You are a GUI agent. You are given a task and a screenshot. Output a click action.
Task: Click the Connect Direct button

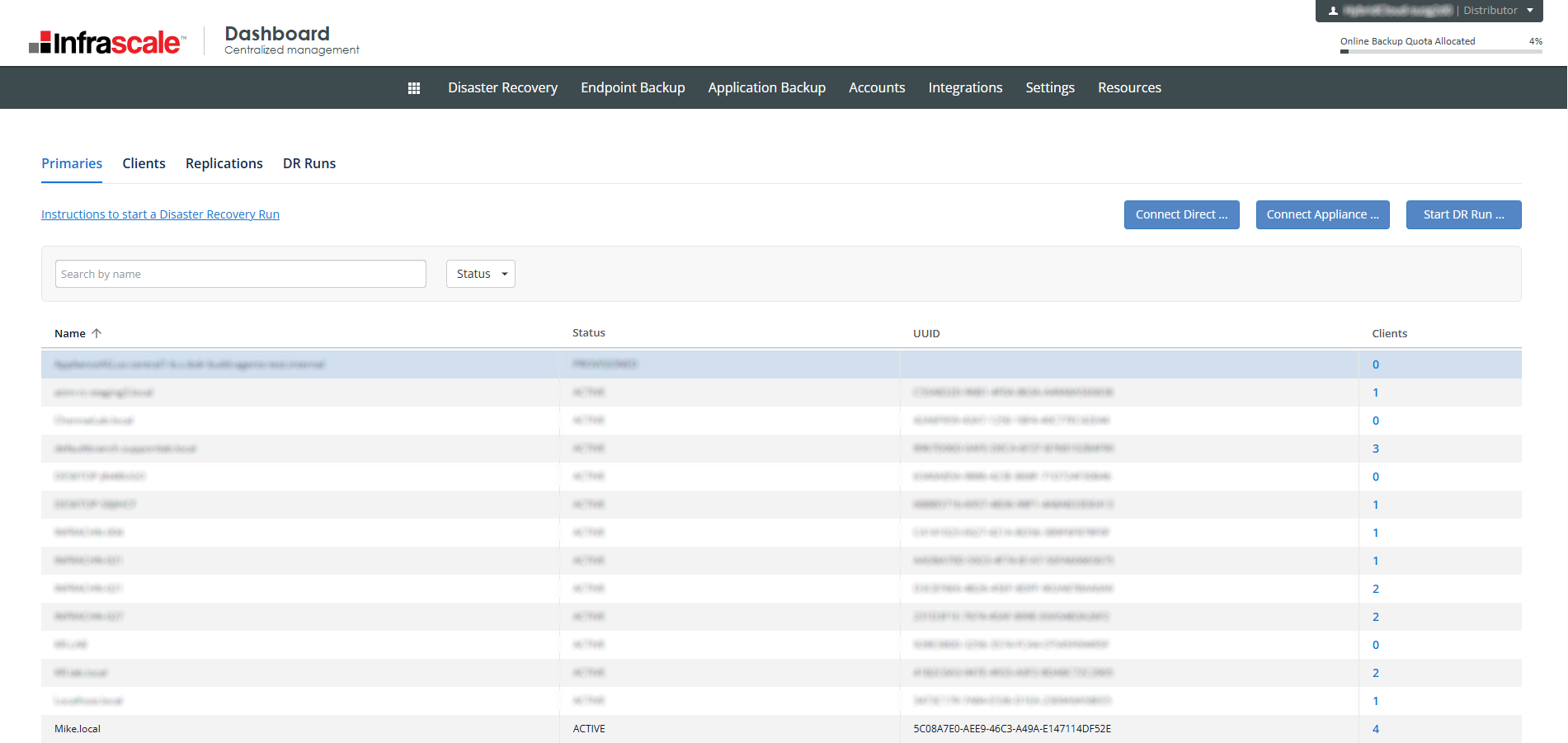1181,214
